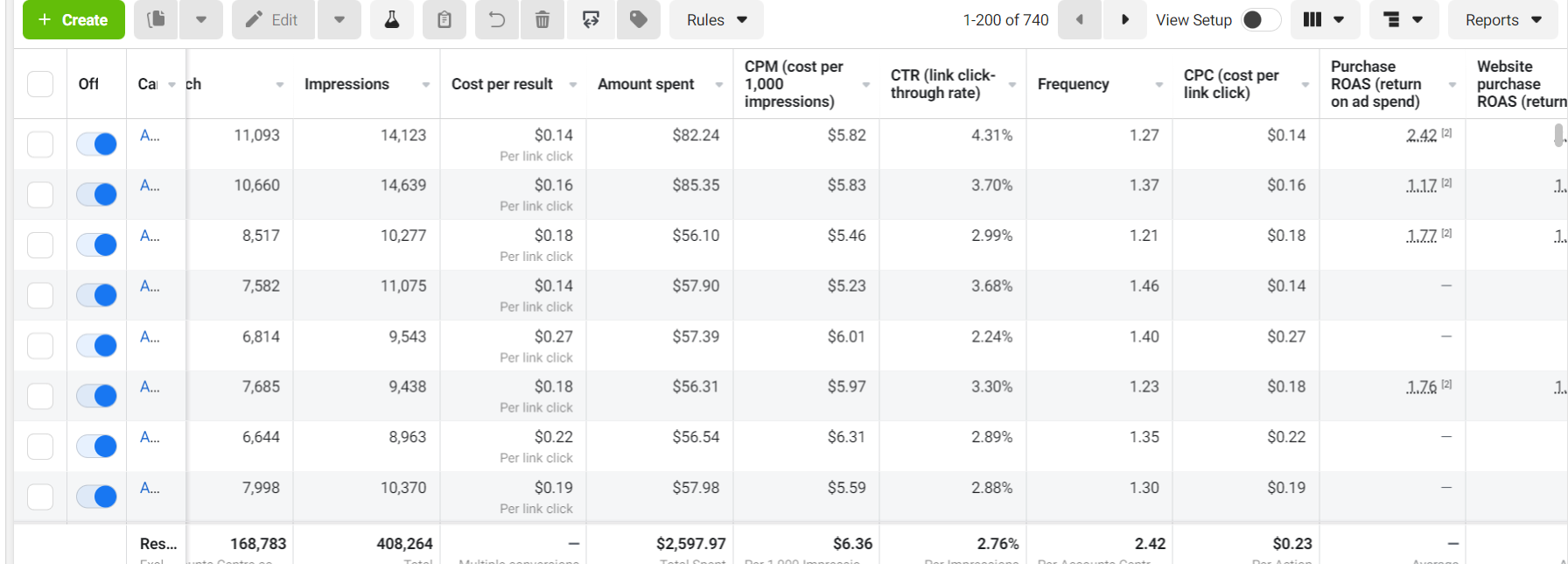The height and width of the screenshot is (564, 1568).
Task: Open the breakdown hierarchy menu
Action: [x=1403, y=19]
